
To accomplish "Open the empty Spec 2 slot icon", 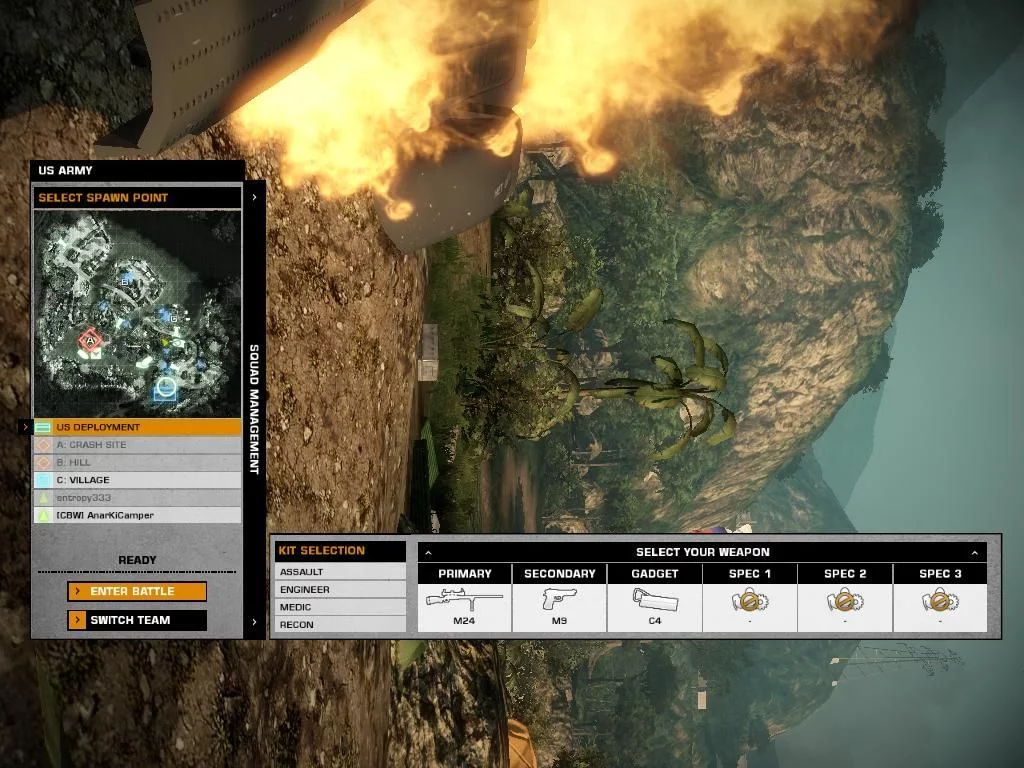I will (x=845, y=600).
